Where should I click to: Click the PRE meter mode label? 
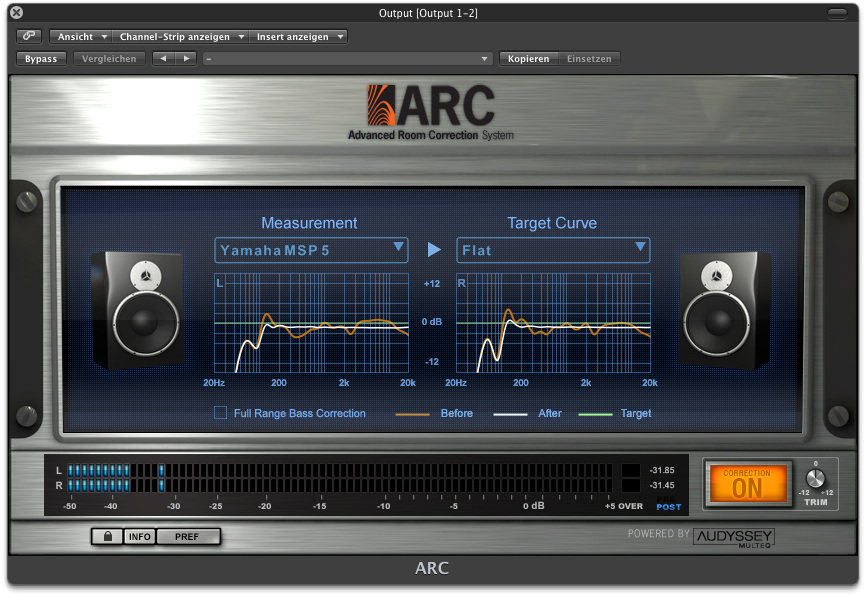666,499
